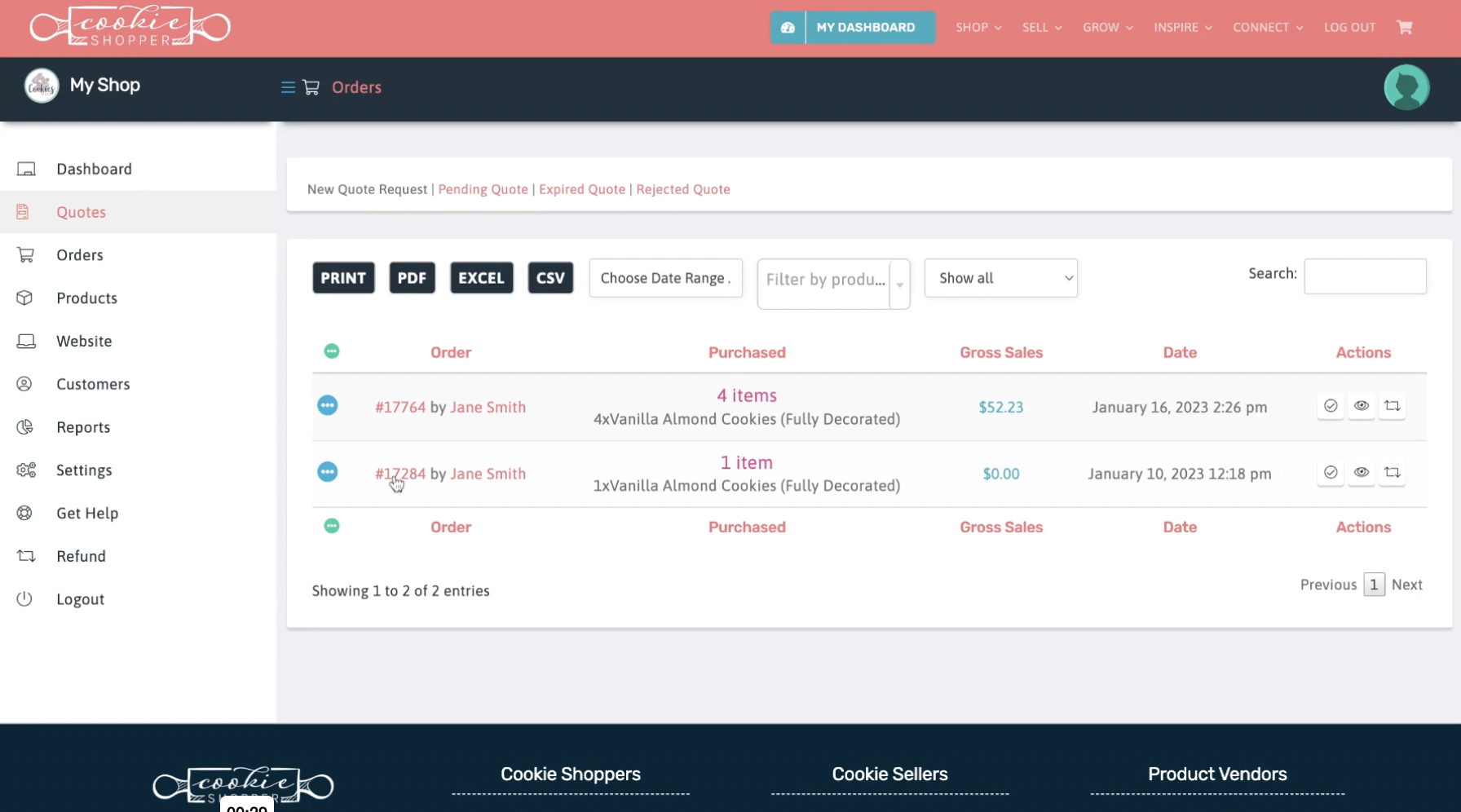
Task: Expand the INSPIRE menu
Action: pyautogui.click(x=1183, y=27)
